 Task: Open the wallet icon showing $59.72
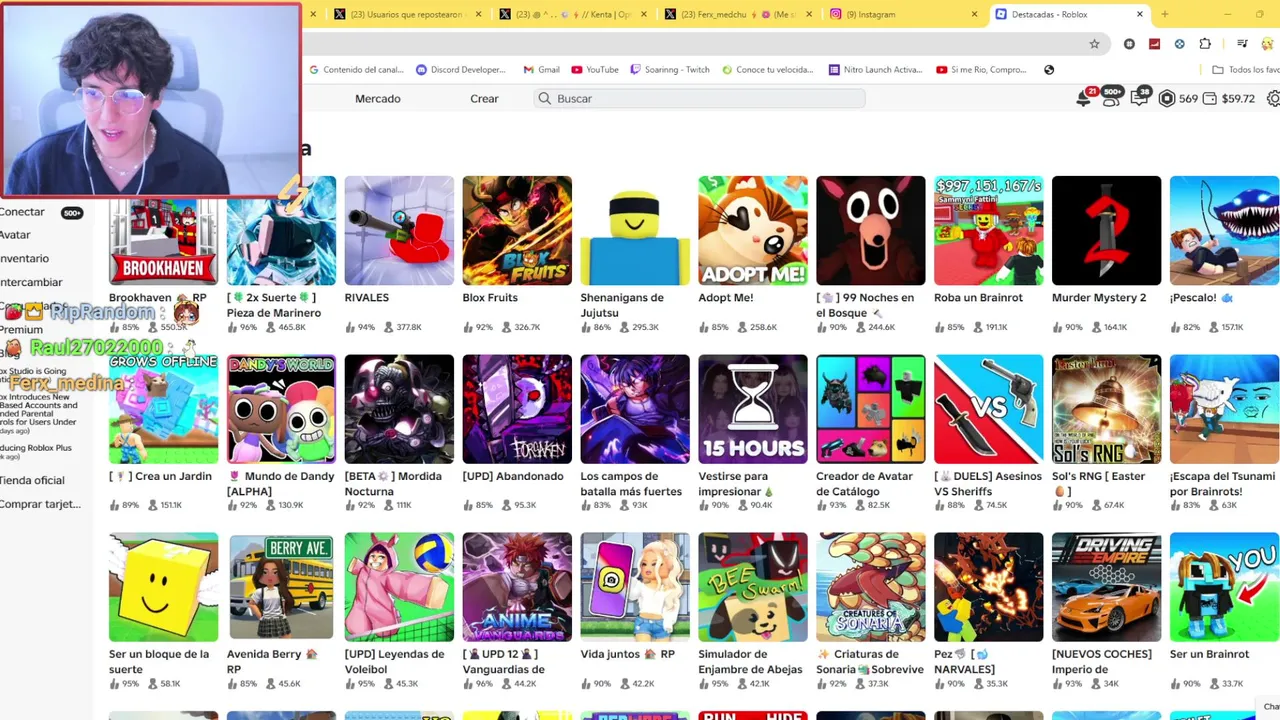(x=1210, y=98)
